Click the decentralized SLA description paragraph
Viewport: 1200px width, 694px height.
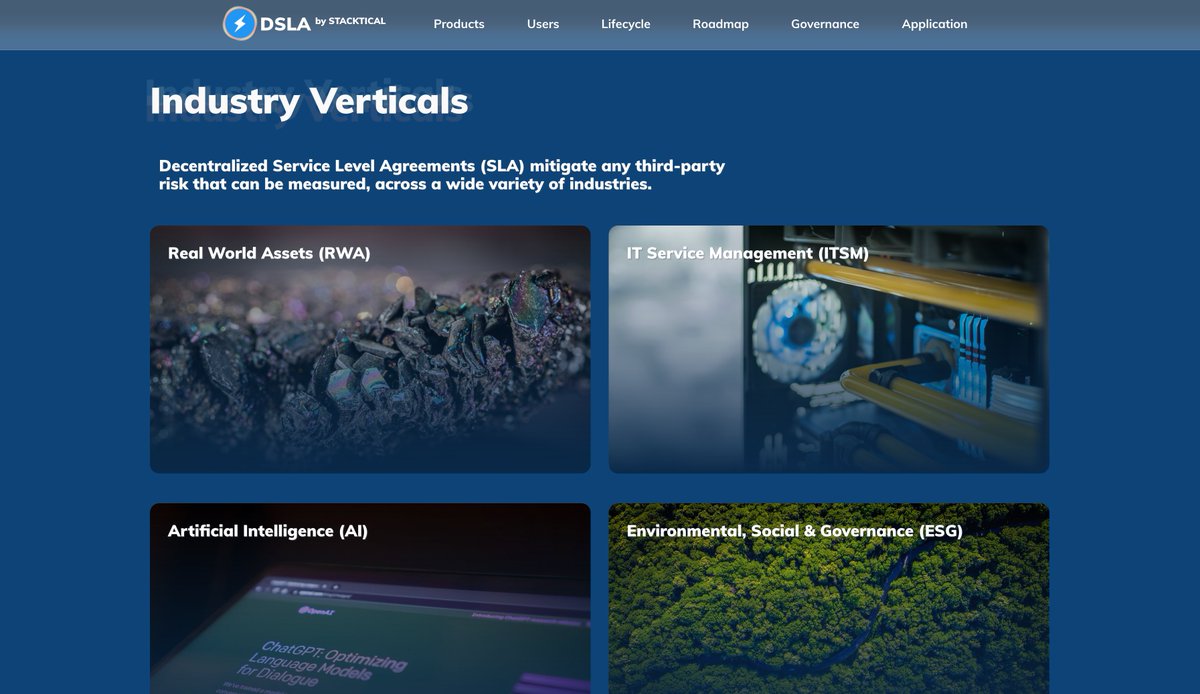pyautogui.click(x=440, y=175)
